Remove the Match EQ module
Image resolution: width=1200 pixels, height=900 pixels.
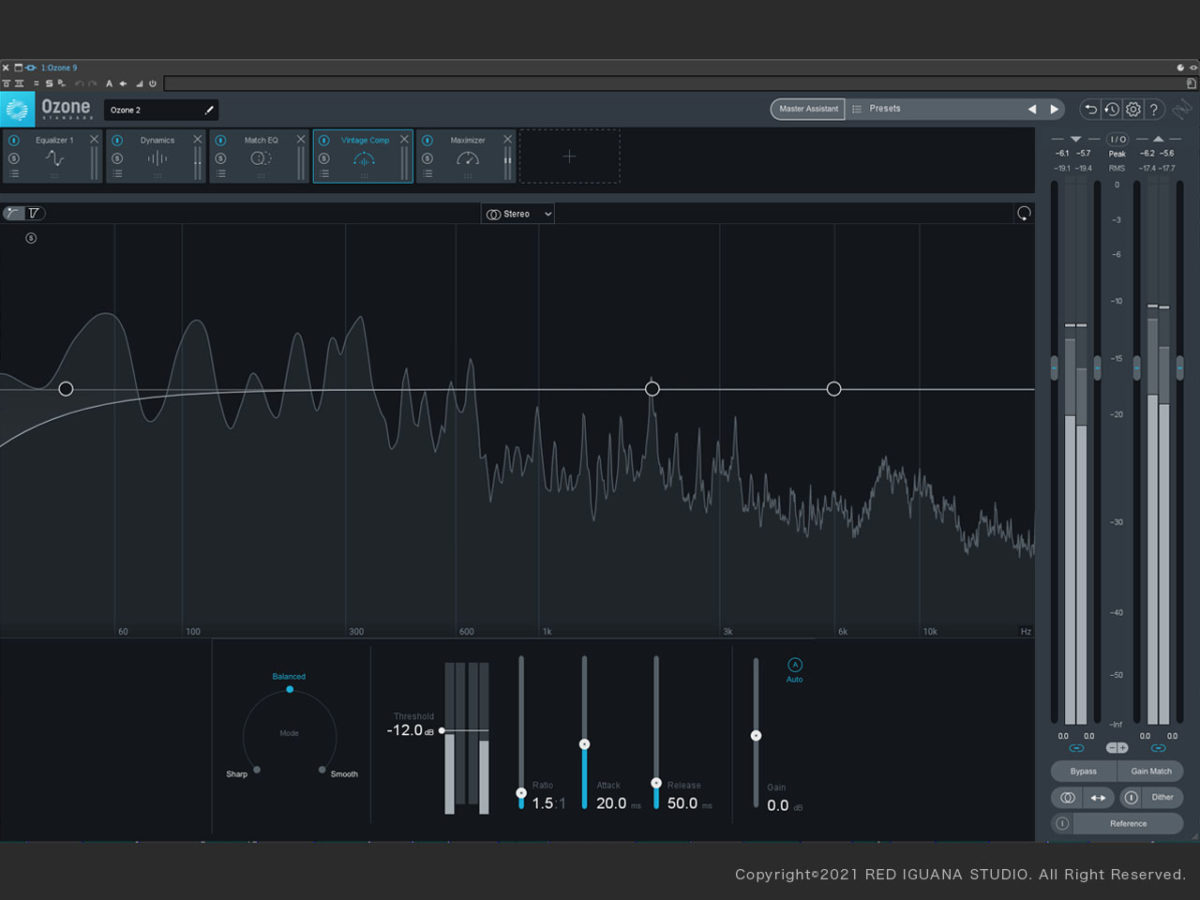point(301,140)
